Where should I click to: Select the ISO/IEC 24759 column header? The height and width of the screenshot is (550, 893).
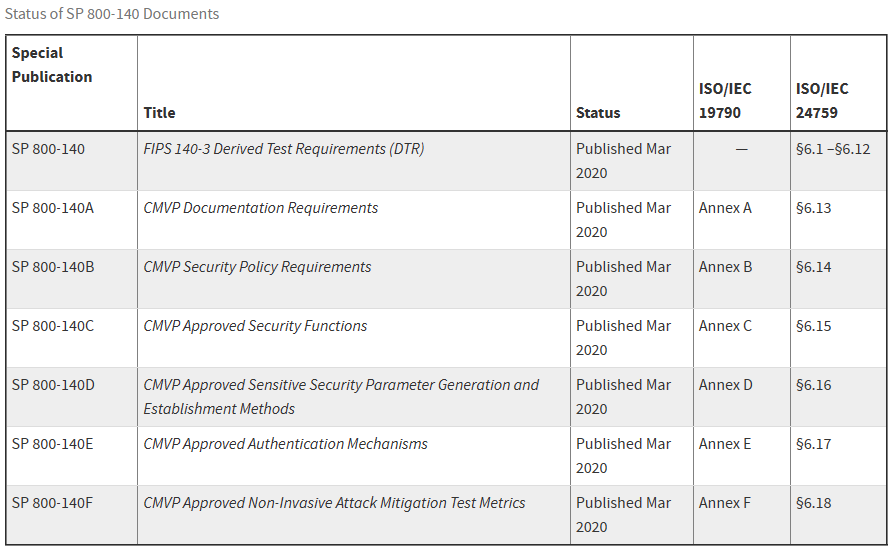[822, 100]
